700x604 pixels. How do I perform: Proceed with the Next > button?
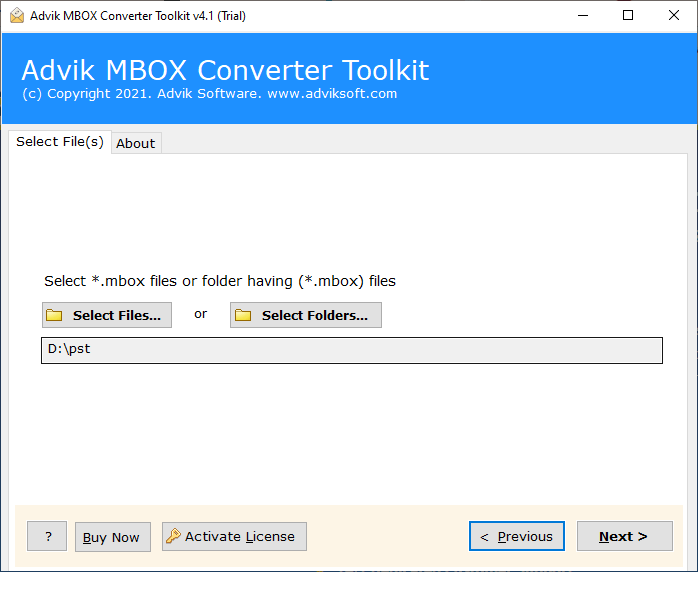[x=625, y=536]
